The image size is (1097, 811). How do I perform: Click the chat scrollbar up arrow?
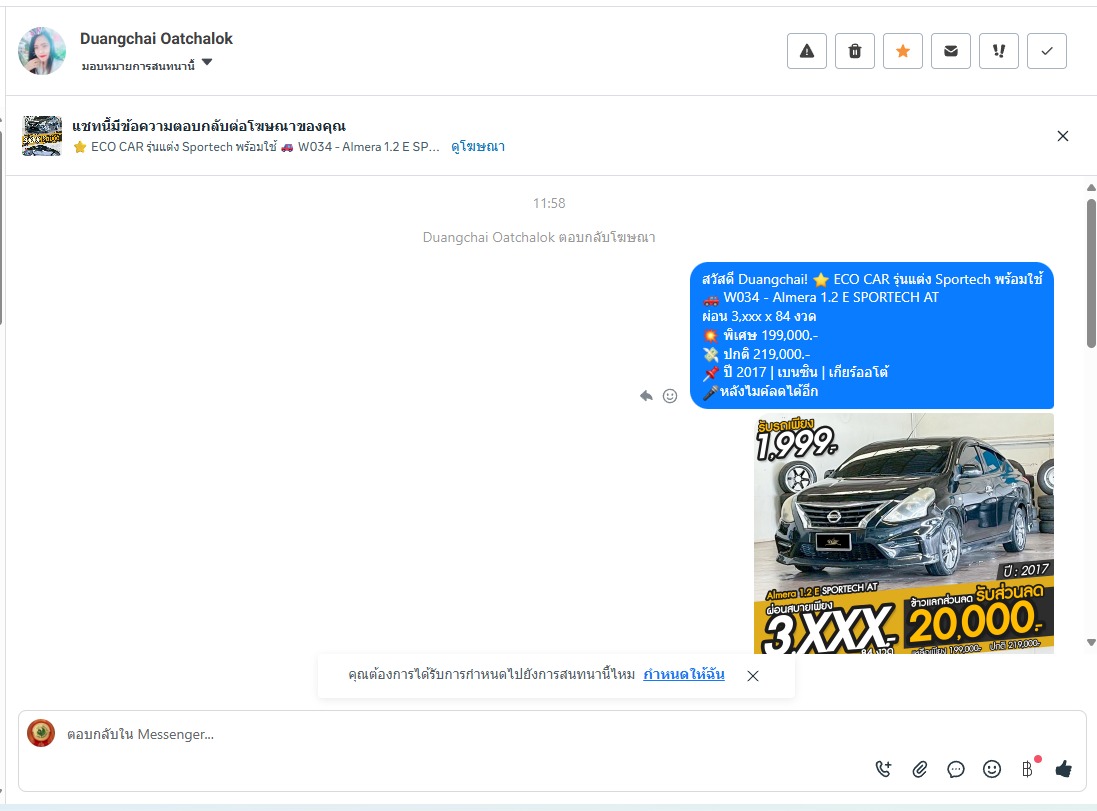click(1091, 188)
